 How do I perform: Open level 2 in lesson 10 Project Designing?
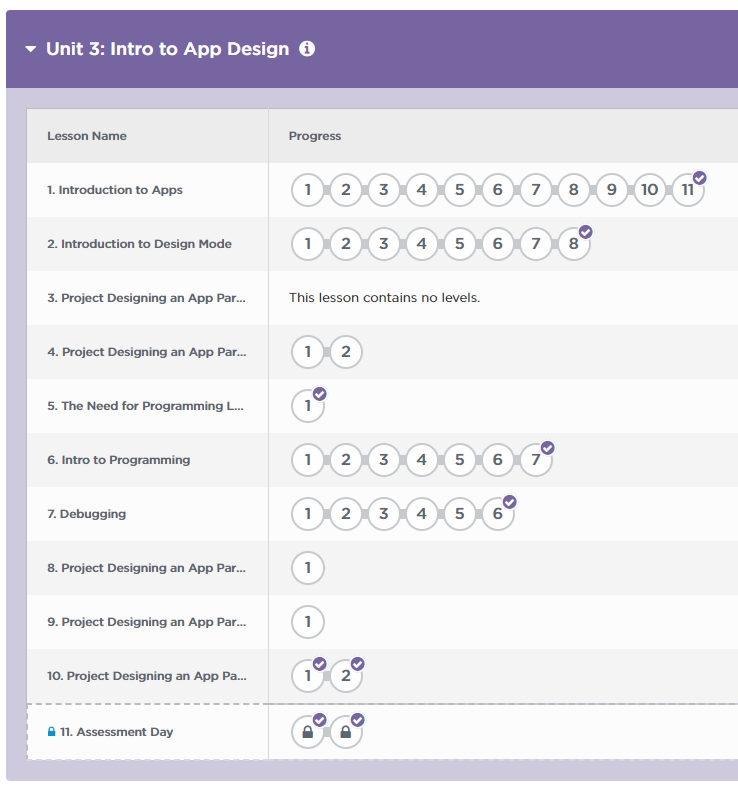click(x=345, y=676)
